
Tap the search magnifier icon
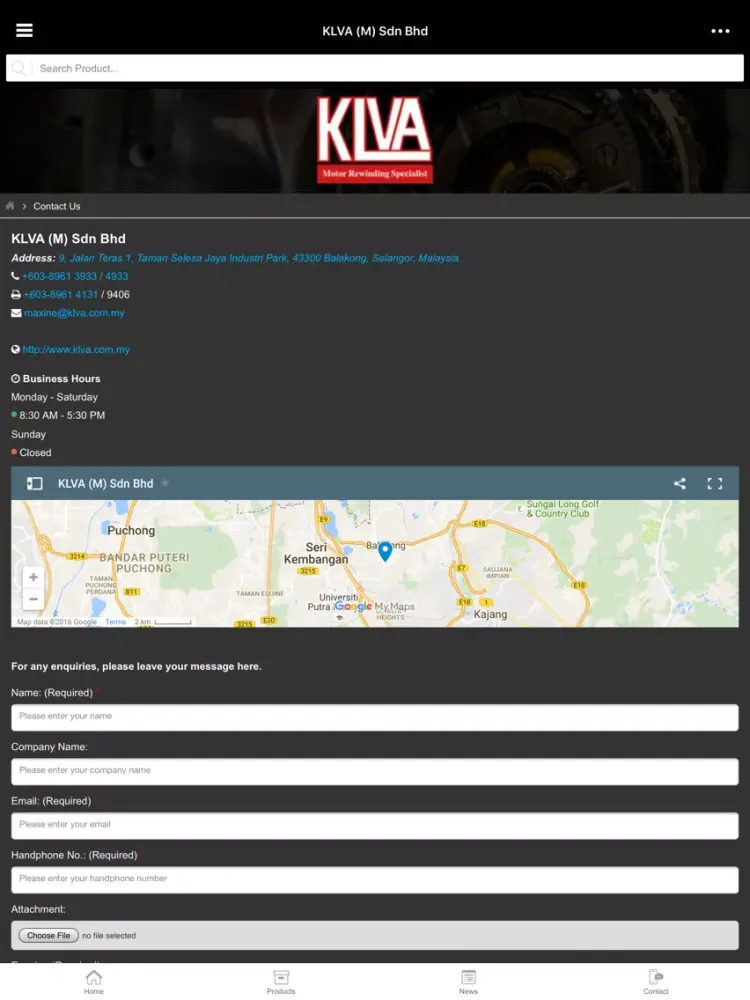[18, 68]
